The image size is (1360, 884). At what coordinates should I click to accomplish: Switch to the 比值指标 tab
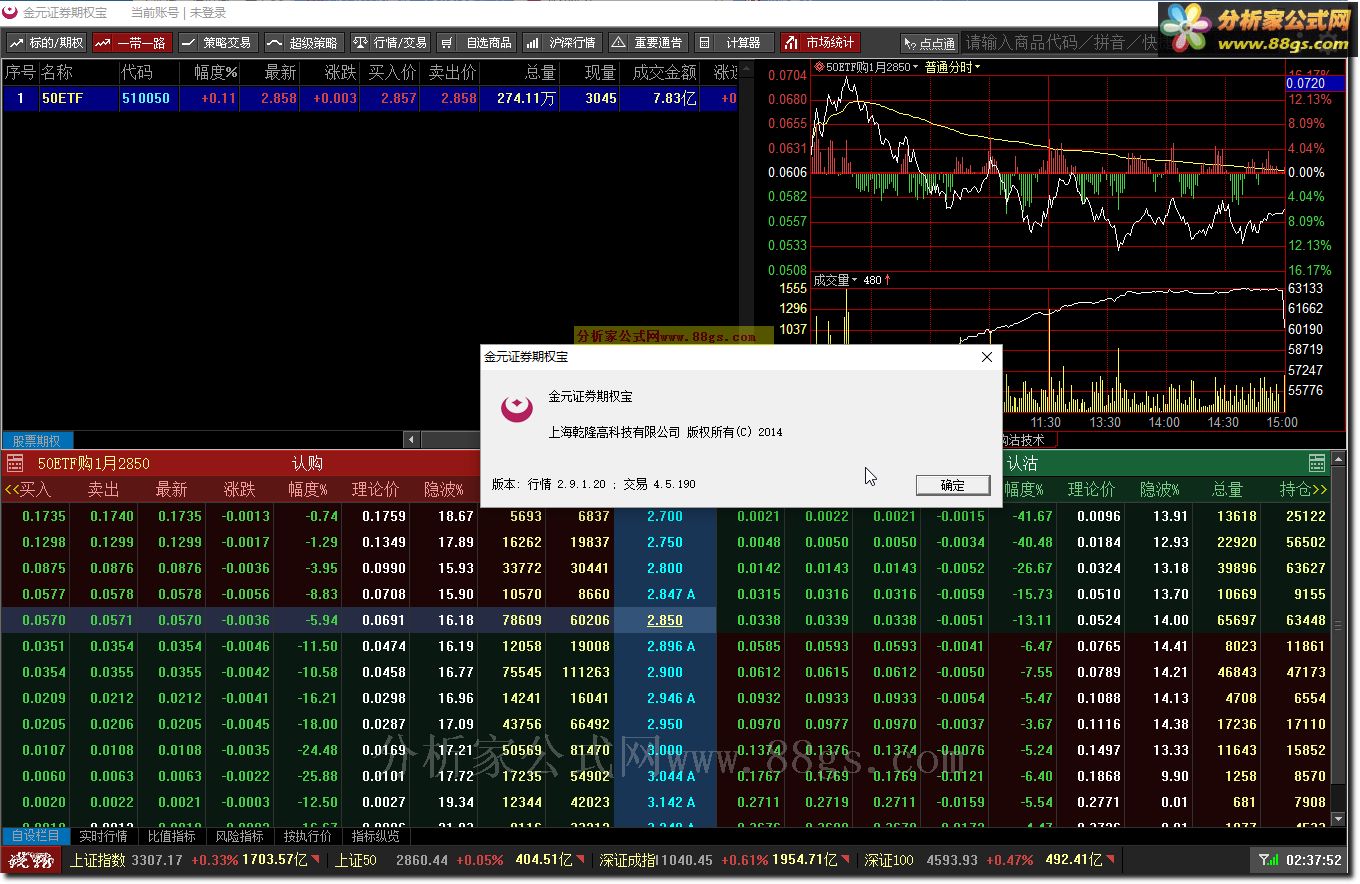171,836
